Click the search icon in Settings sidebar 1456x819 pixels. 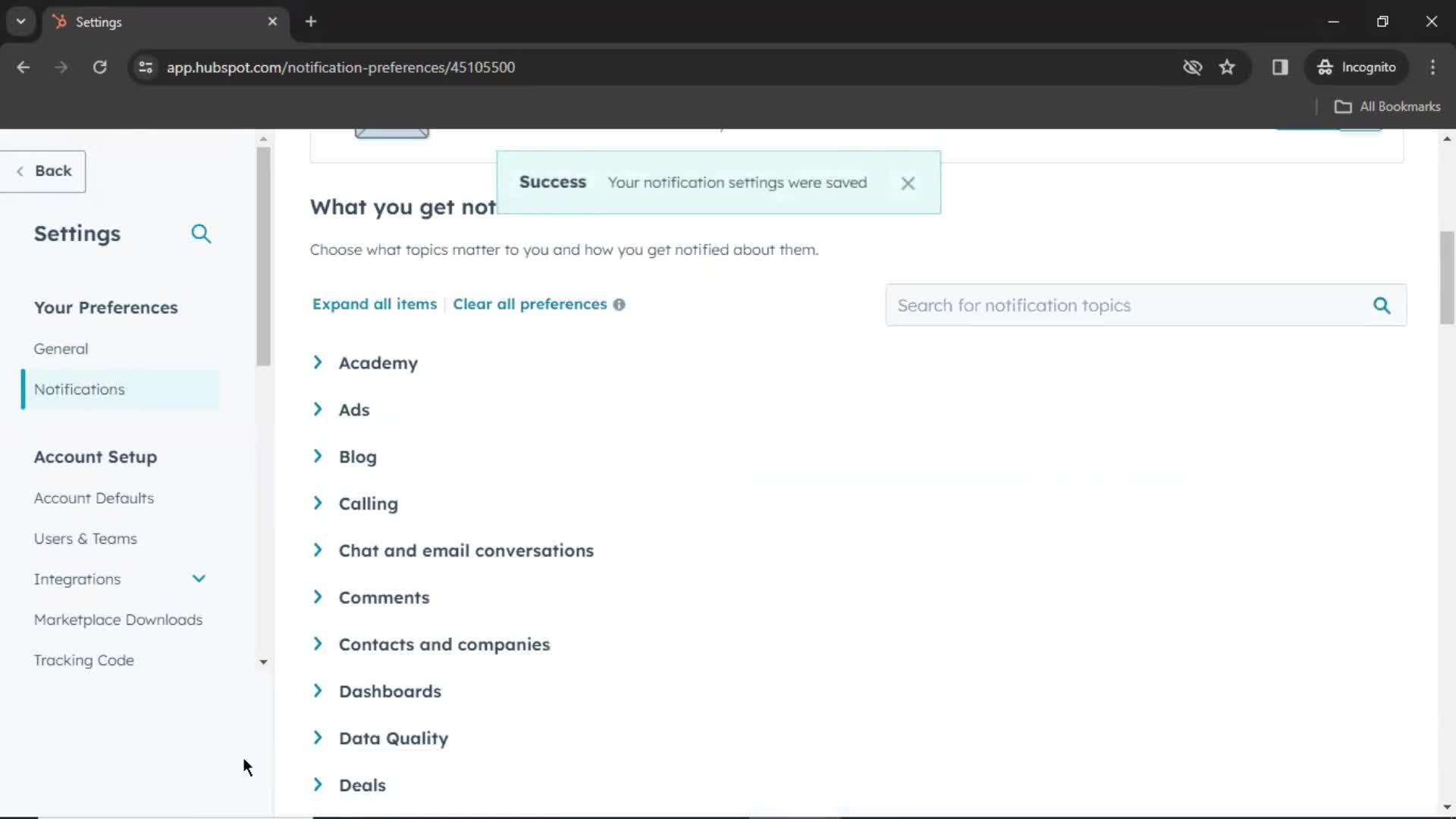pyautogui.click(x=201, y=233)
